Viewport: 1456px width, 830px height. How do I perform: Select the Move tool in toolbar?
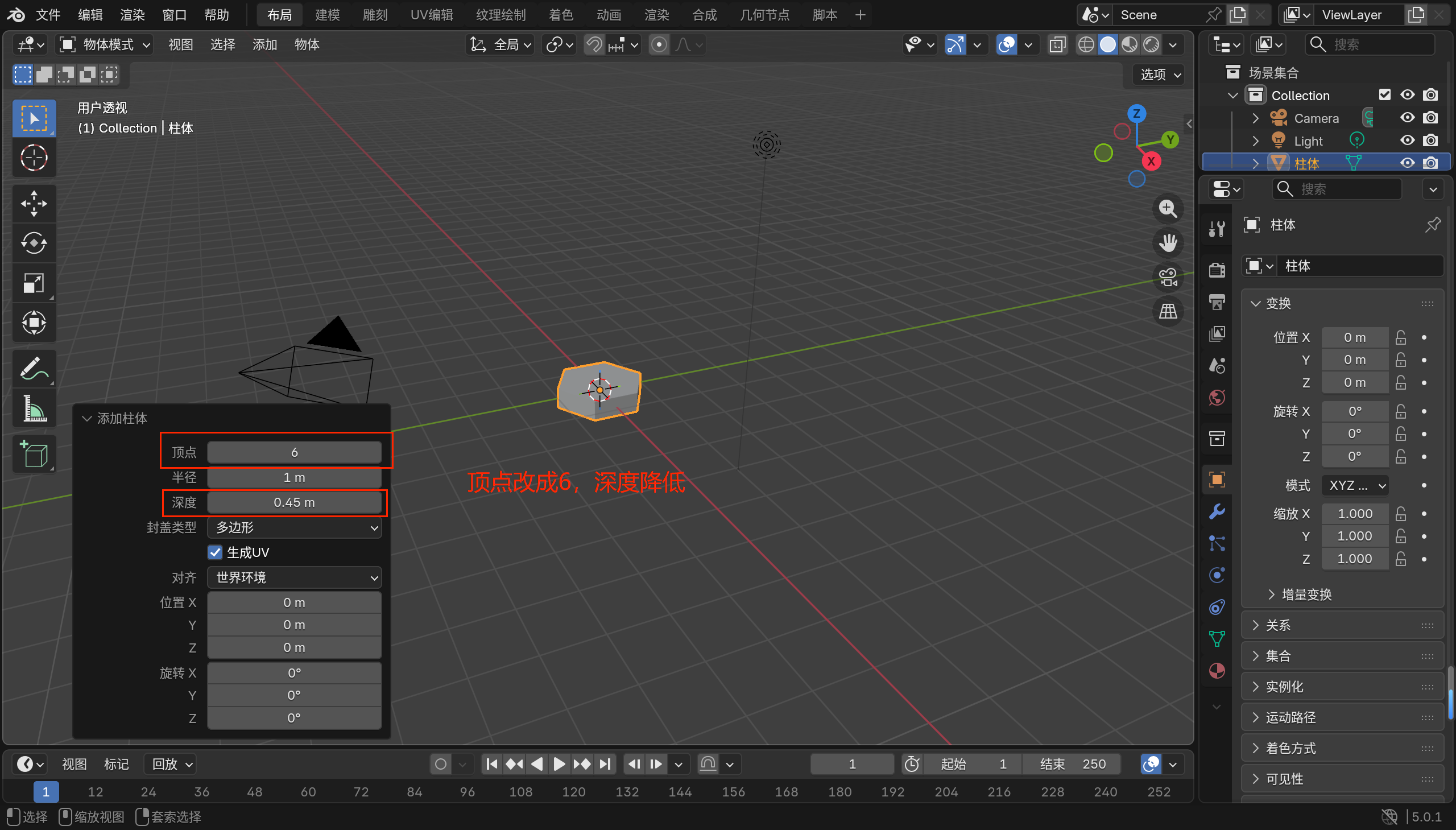pyautogui.click(x=34, y=204)
